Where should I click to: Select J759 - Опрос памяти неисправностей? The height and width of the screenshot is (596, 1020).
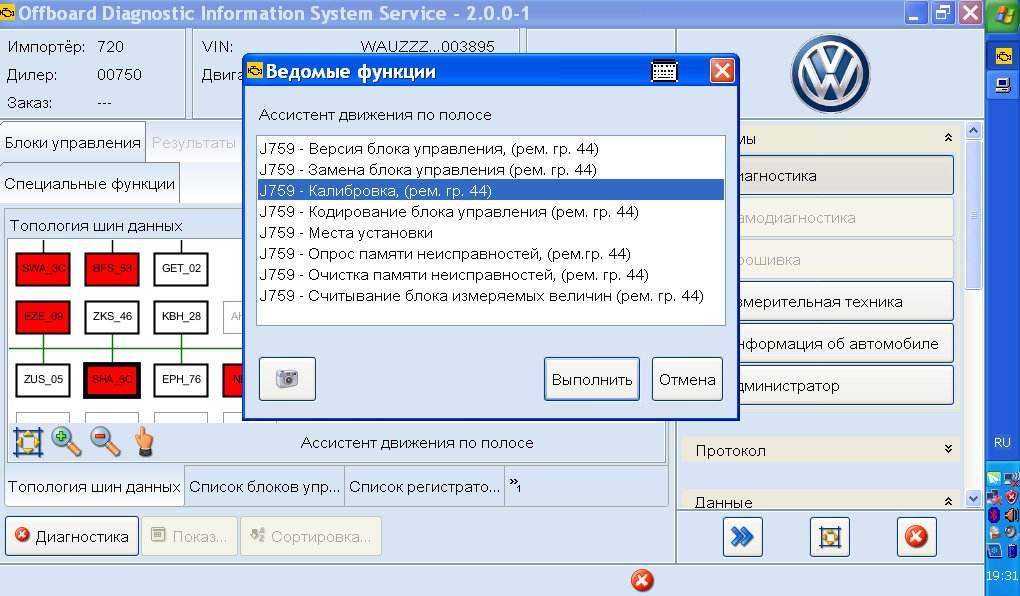[x=490, y=253]
